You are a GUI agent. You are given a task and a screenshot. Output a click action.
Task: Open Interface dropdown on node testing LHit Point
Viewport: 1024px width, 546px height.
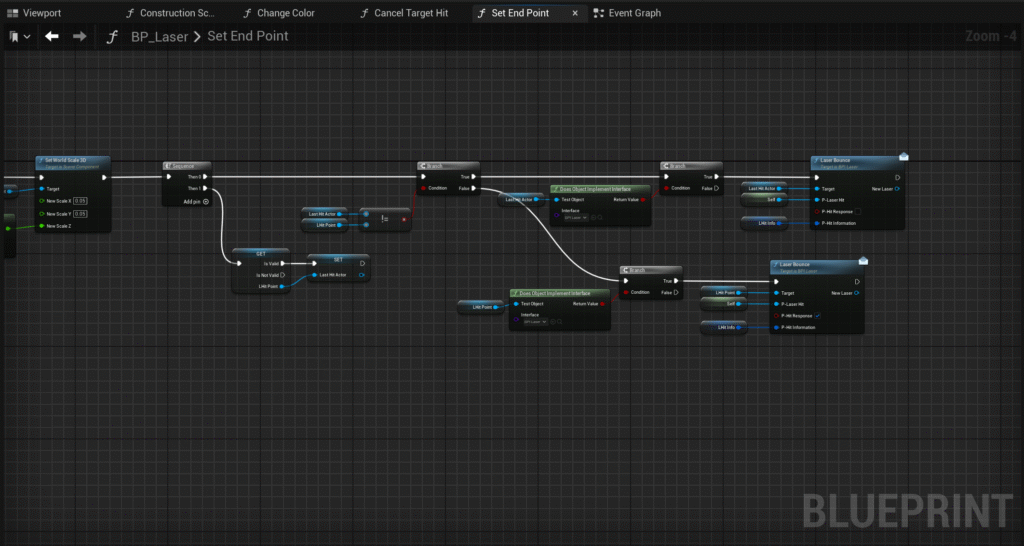click(535, 322)
